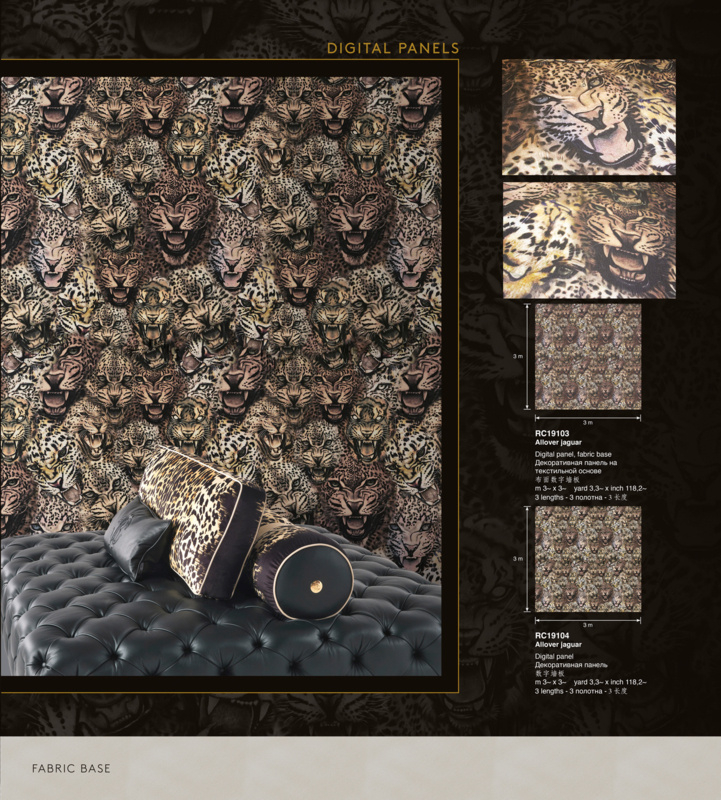This screenshot has height=800, width=721.
Task: Click 'Allover jaguar' name under RC19104
Action: tap(558, 644)
